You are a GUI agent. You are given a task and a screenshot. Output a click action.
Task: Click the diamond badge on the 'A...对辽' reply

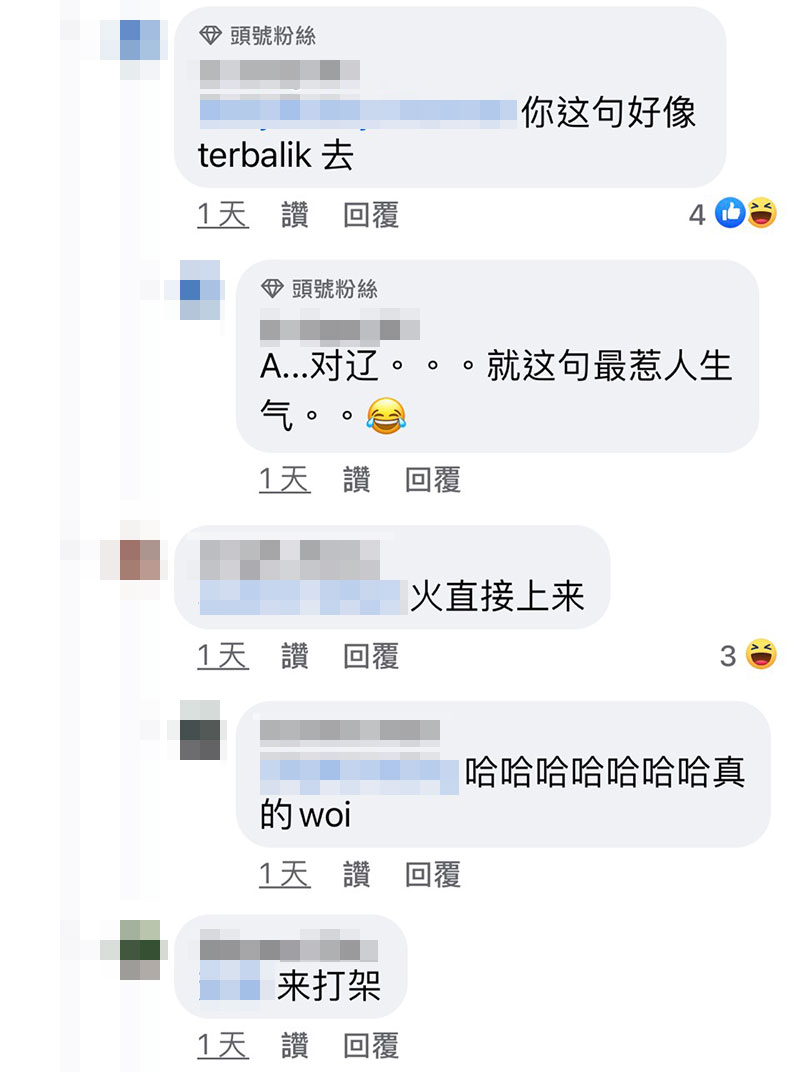click(x=272, y=289)
